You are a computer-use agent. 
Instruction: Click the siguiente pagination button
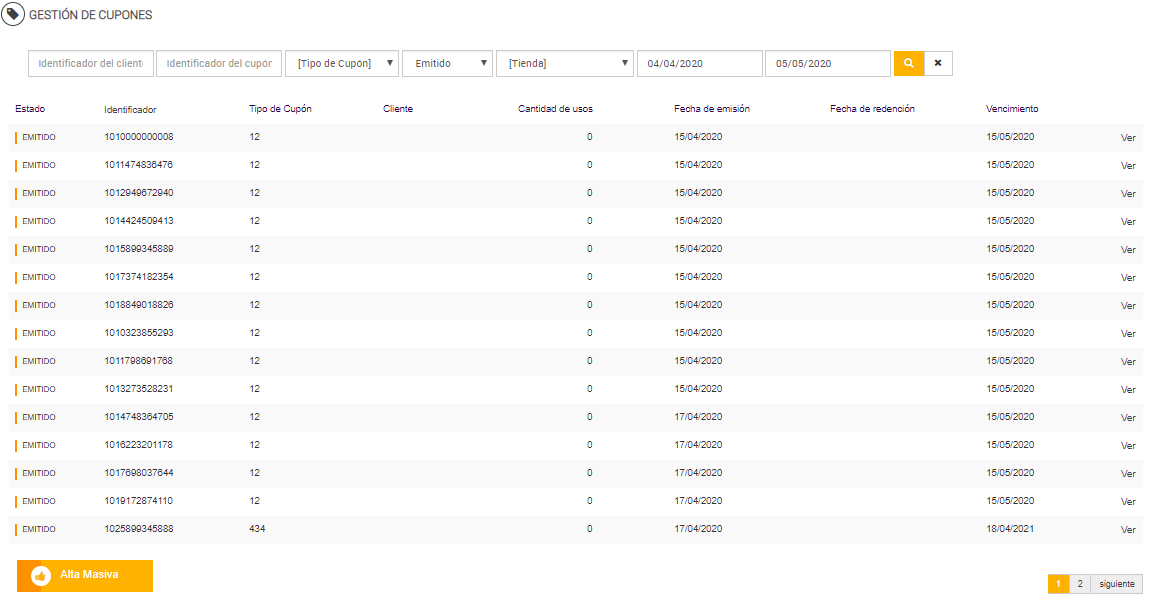[1116, 584]
